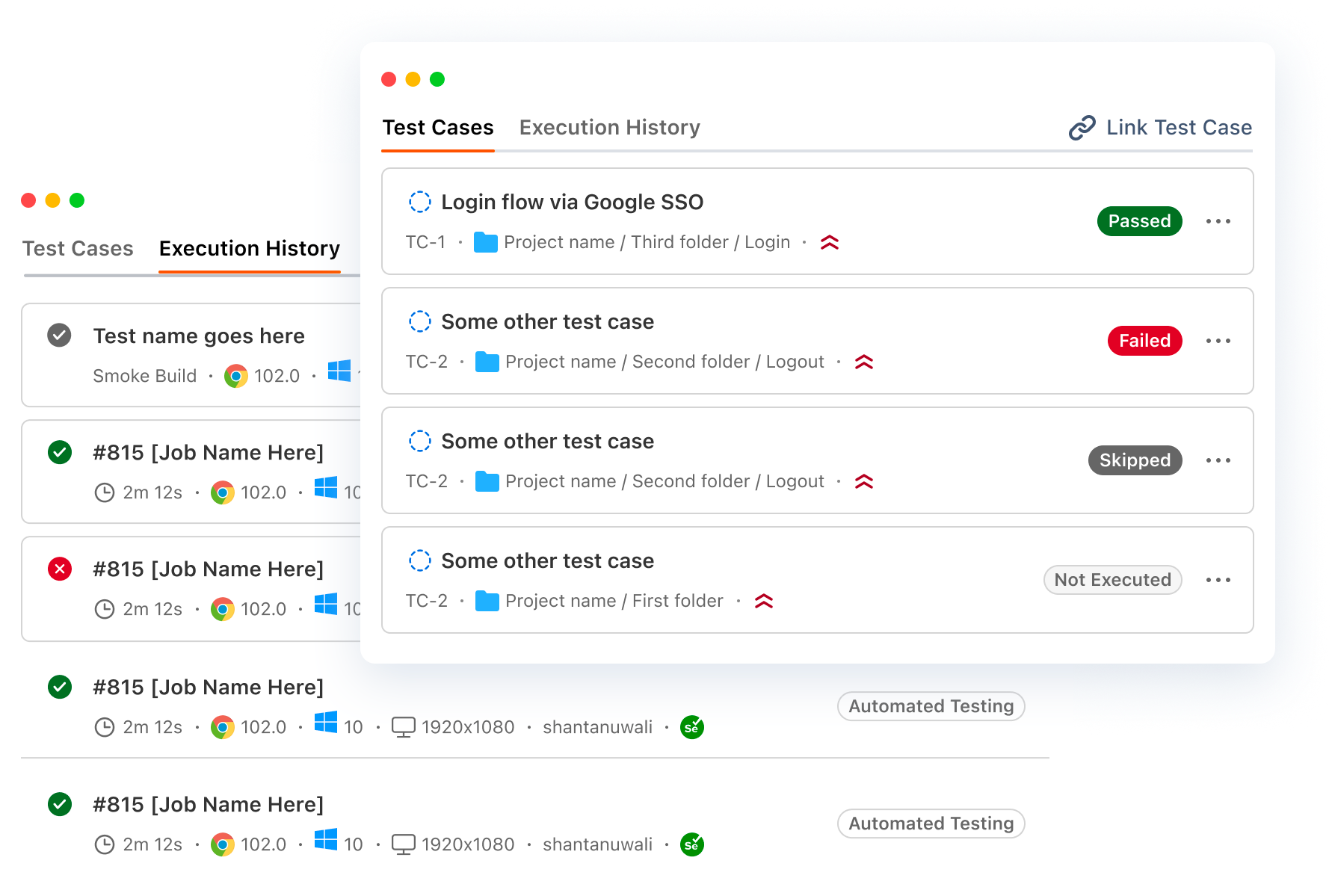Click red failed status icon for job #815
Image resolution: width=1332 pixels, height=896 pixels.
(60, 569)
